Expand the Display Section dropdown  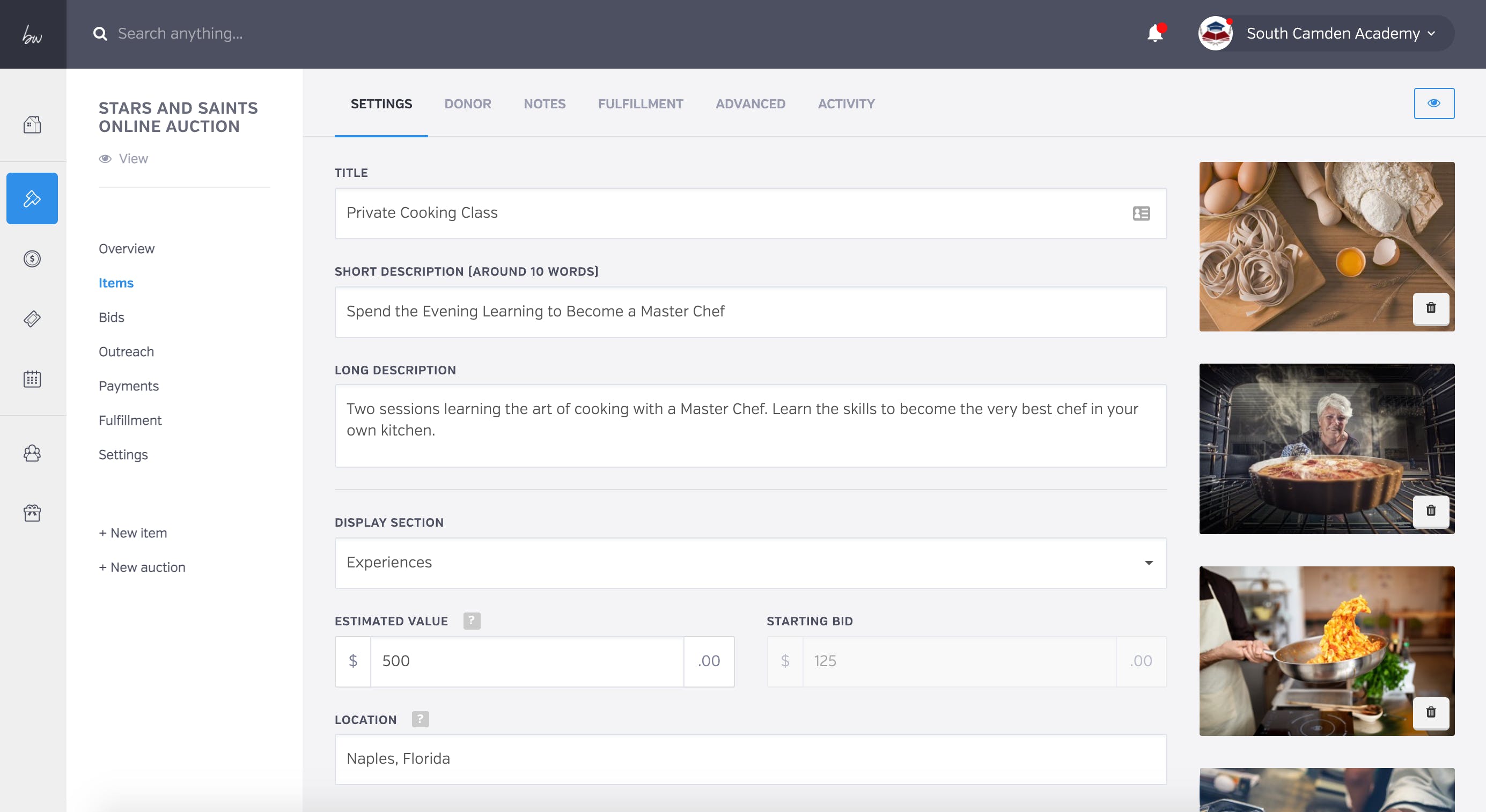pyautogui.click(x=750, y=563)
